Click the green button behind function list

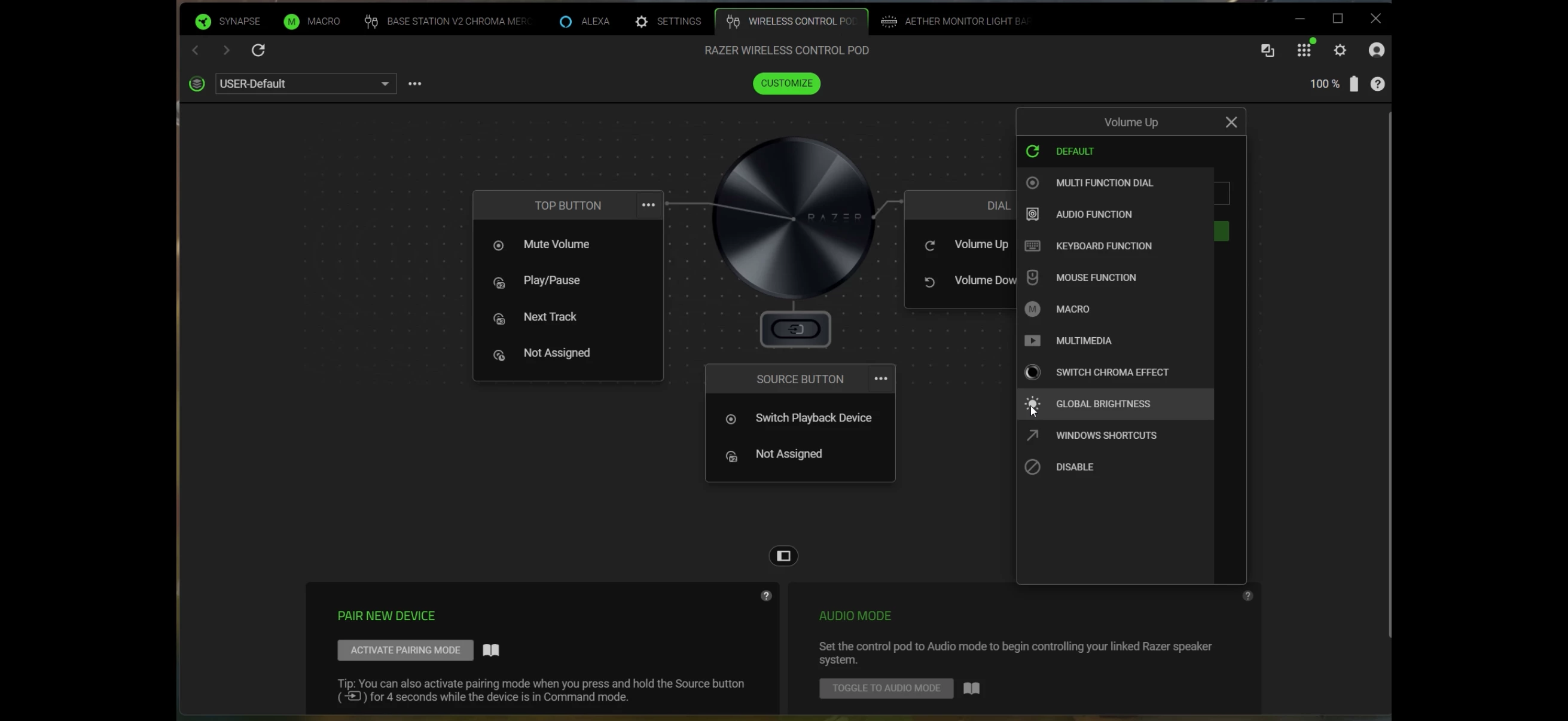coord(1222,231)
